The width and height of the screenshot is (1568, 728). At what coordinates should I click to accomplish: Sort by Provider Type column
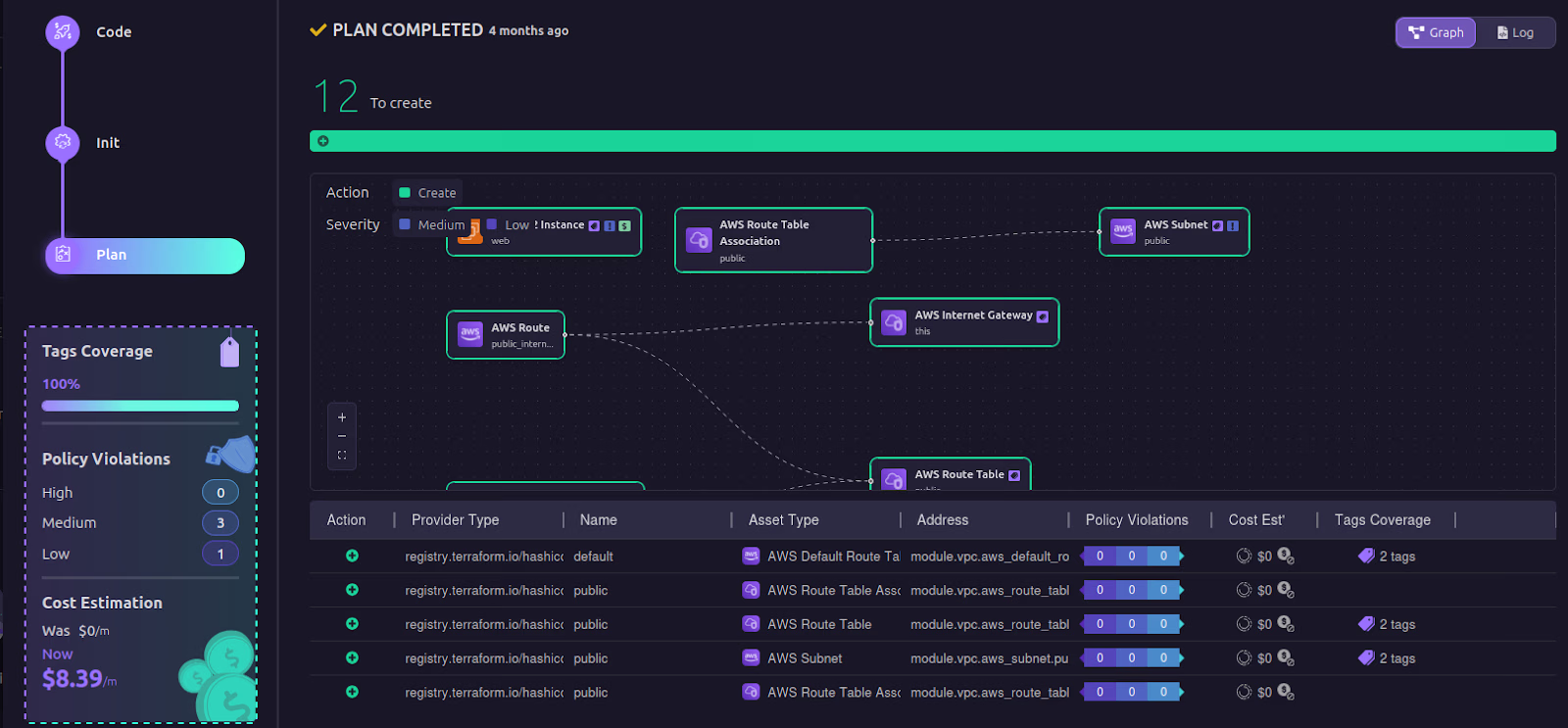[455, 520]
